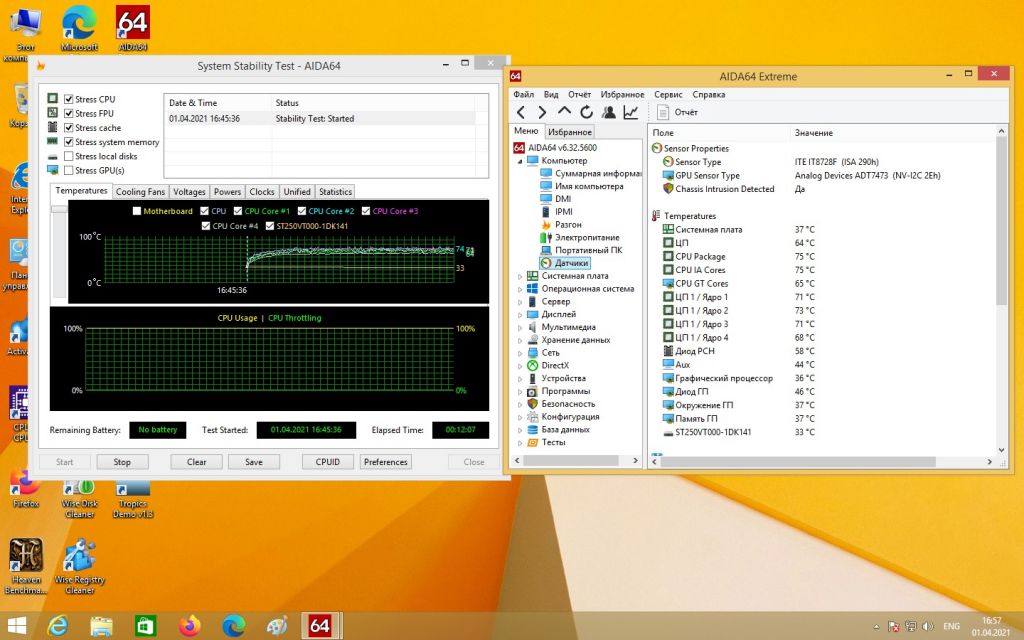Open the Файл menu in AIDA64
Screen dimensions: 1024x640
524,95
